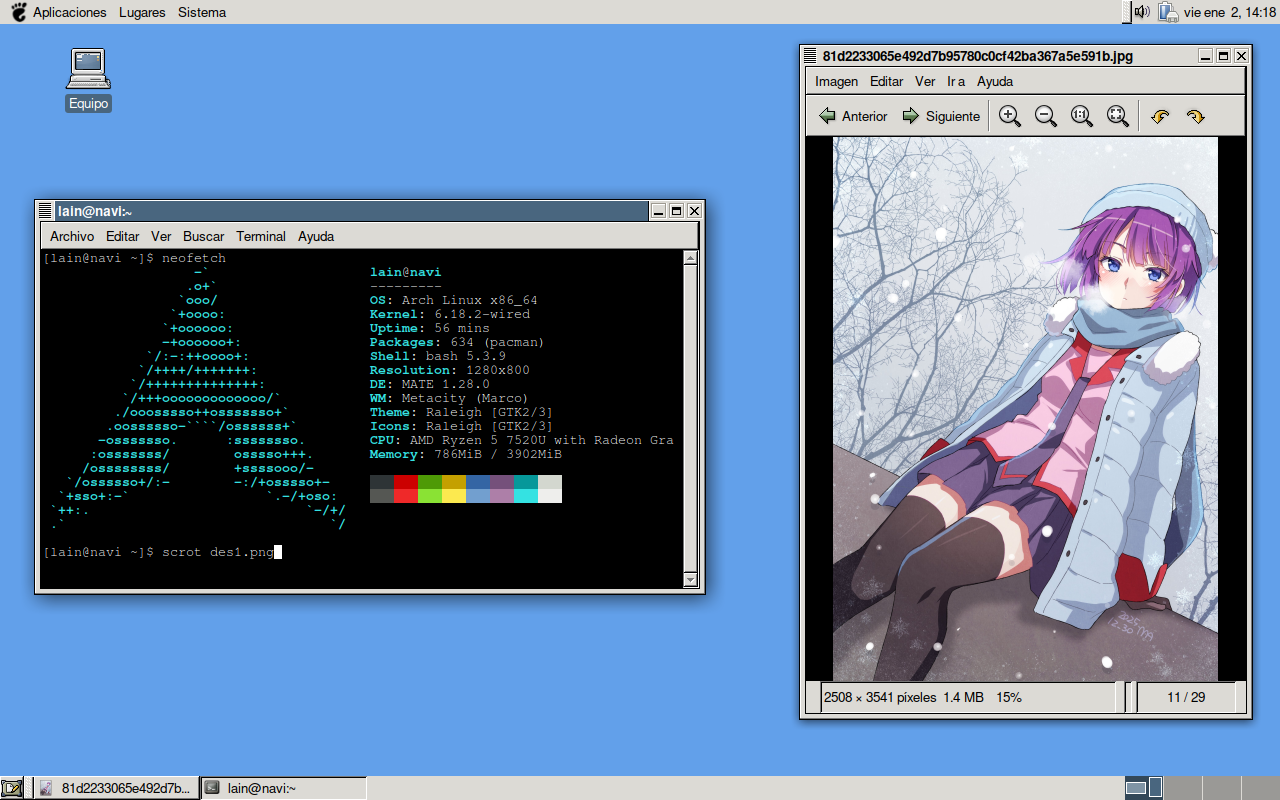Click the 'WM: Metacity (Marco)' line
The width and height of the screenshot is (1280, 800).
450,398
